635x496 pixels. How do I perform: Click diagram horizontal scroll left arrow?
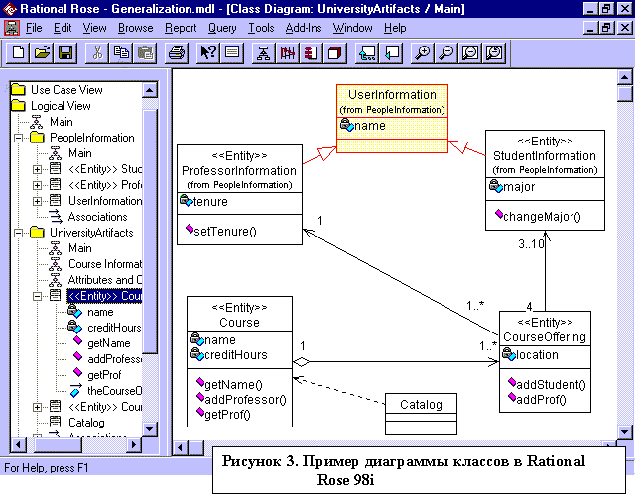181,447
